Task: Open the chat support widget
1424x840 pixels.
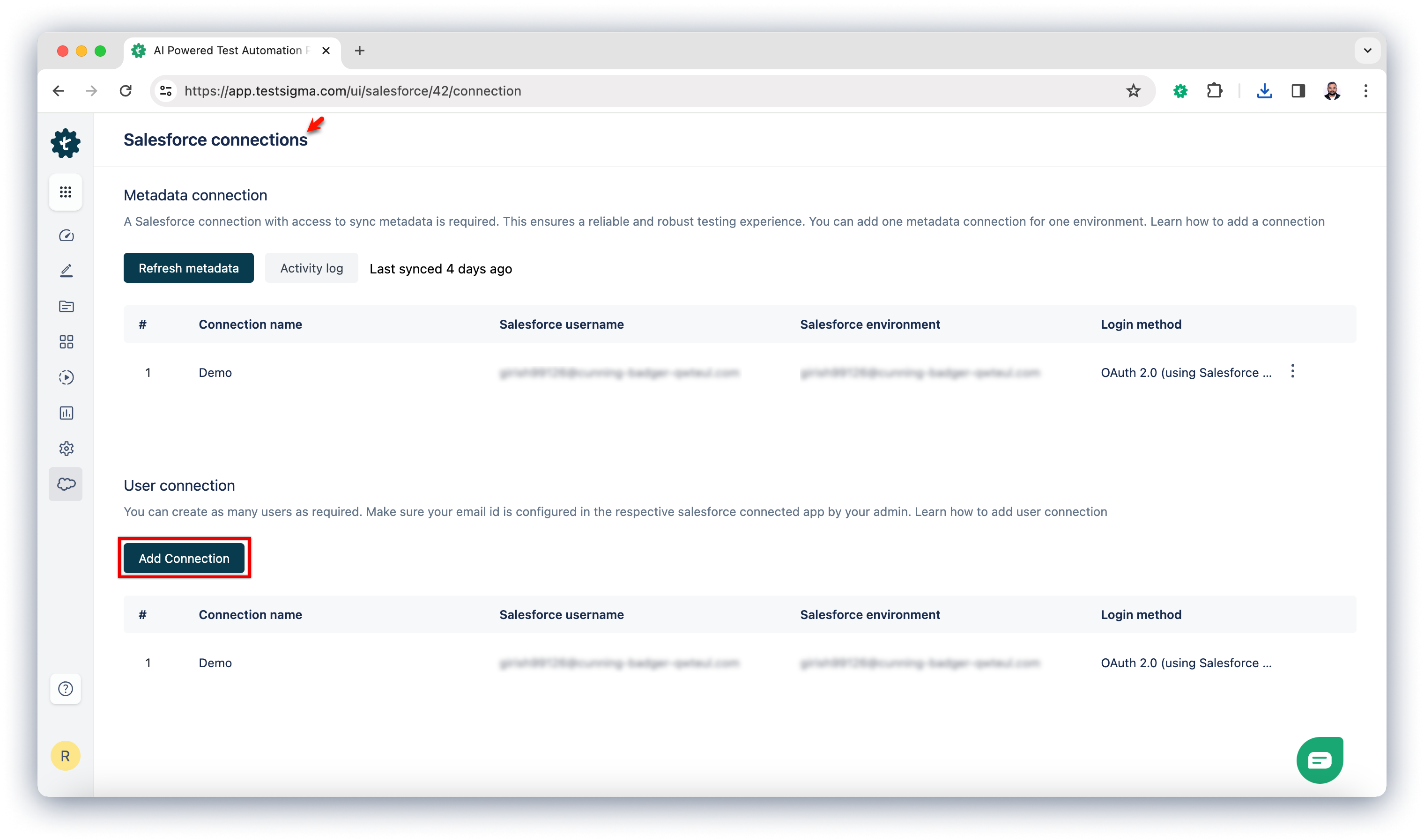Action: [1319, 760]
